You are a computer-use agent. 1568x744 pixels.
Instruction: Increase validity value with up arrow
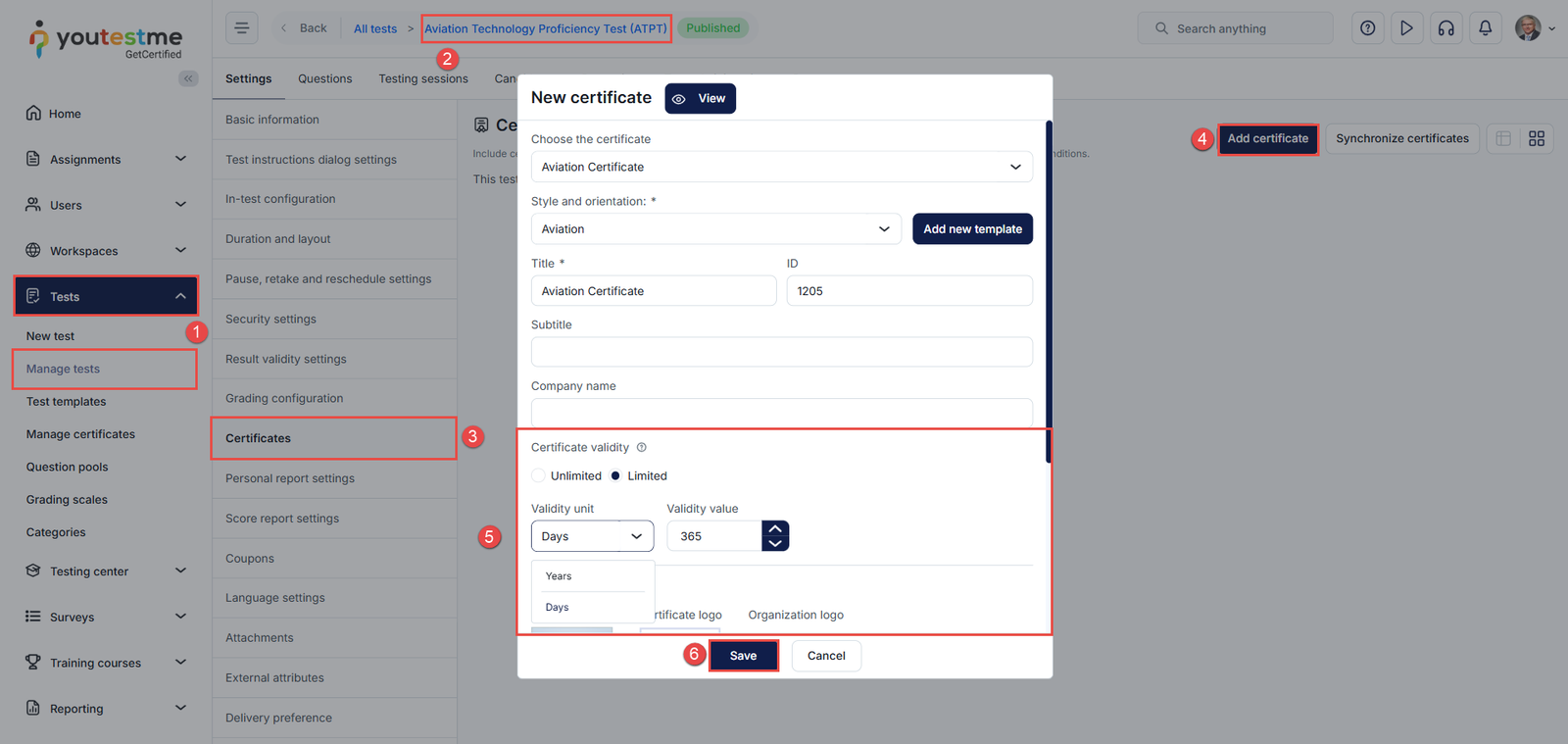(775, 529)
